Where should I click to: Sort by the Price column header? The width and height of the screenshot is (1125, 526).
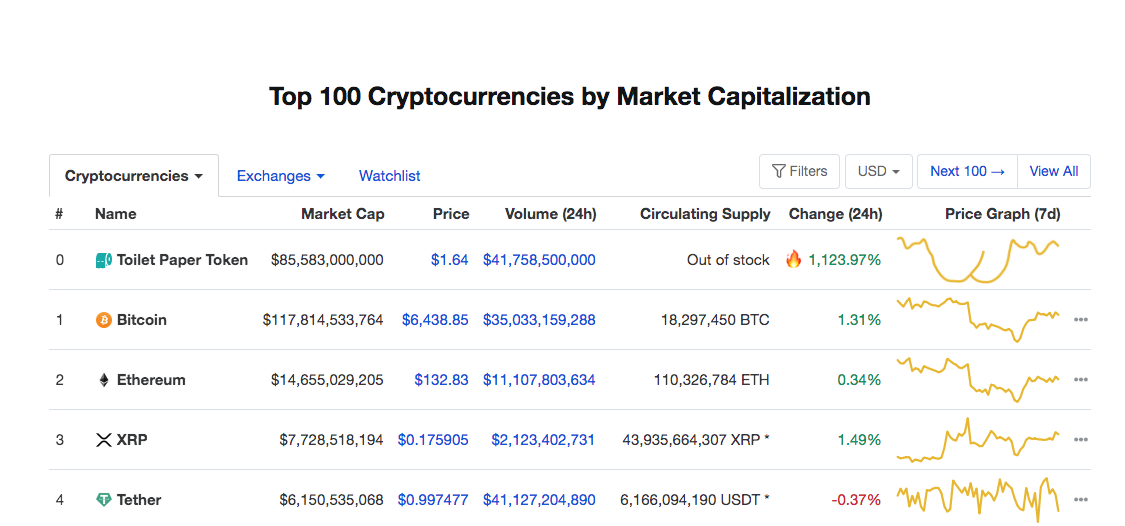451,214
